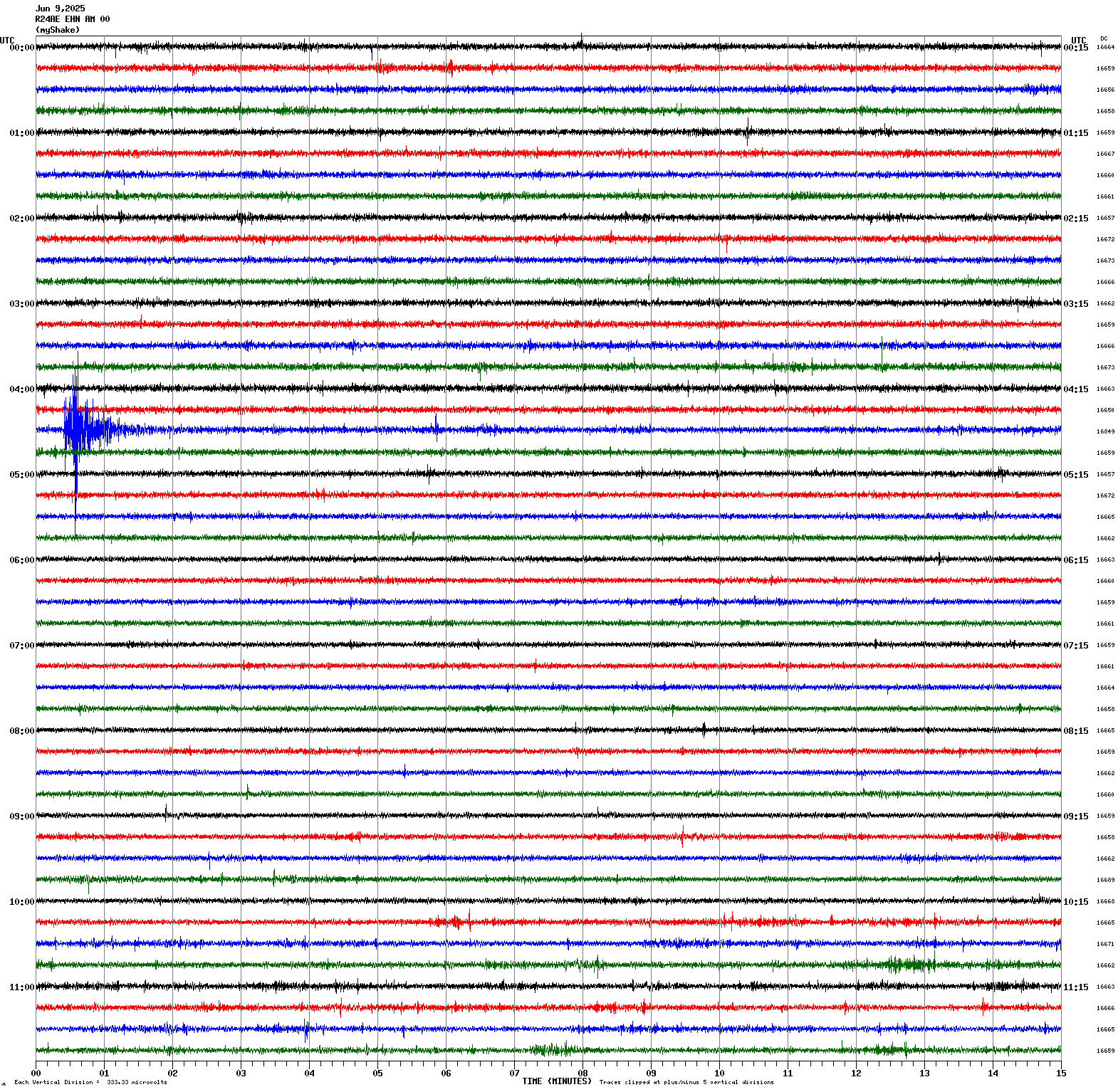Click the "(myShake)" label

(x=58, y=30)
